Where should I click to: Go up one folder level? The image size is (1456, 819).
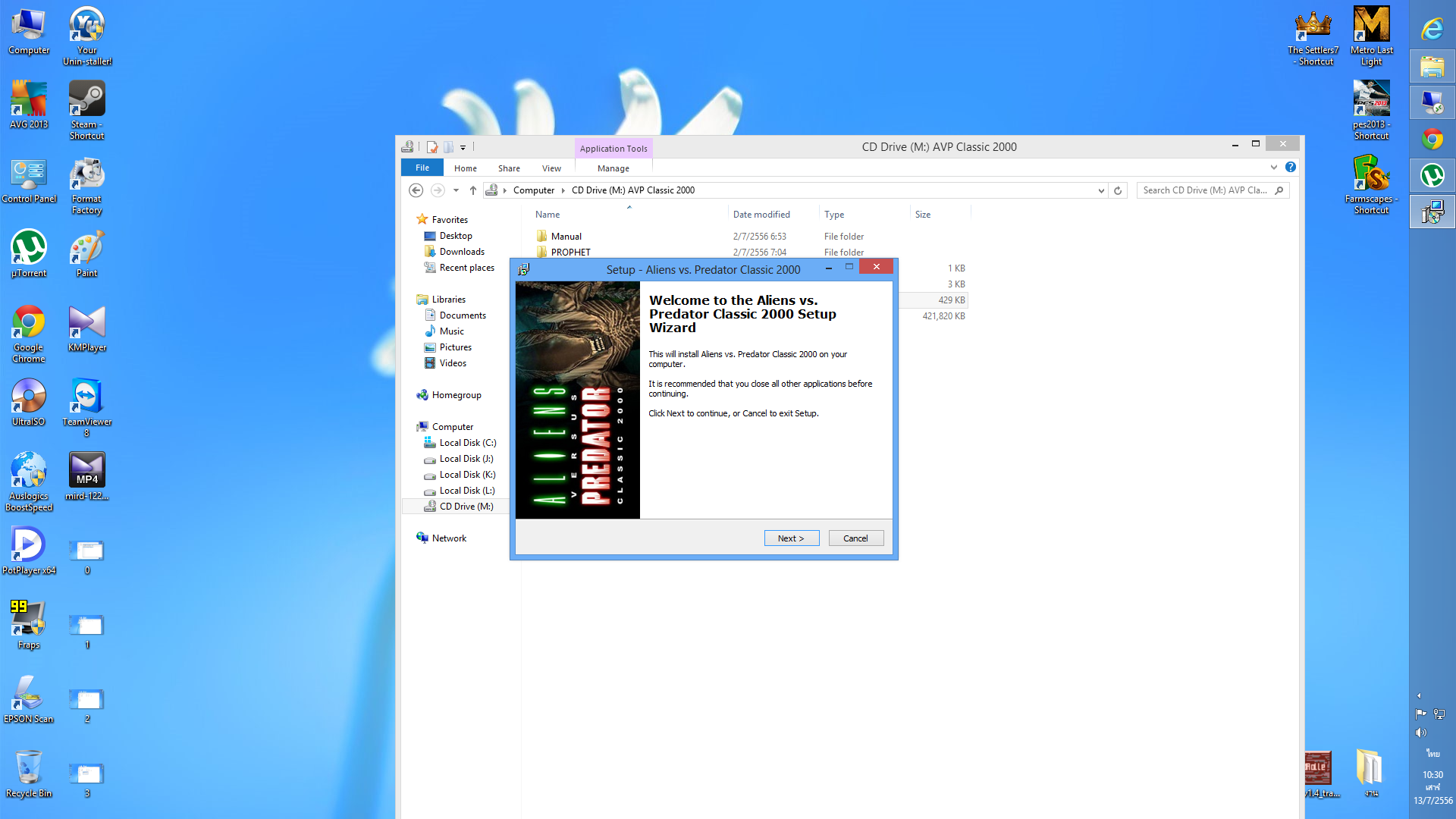coord(473,190)
